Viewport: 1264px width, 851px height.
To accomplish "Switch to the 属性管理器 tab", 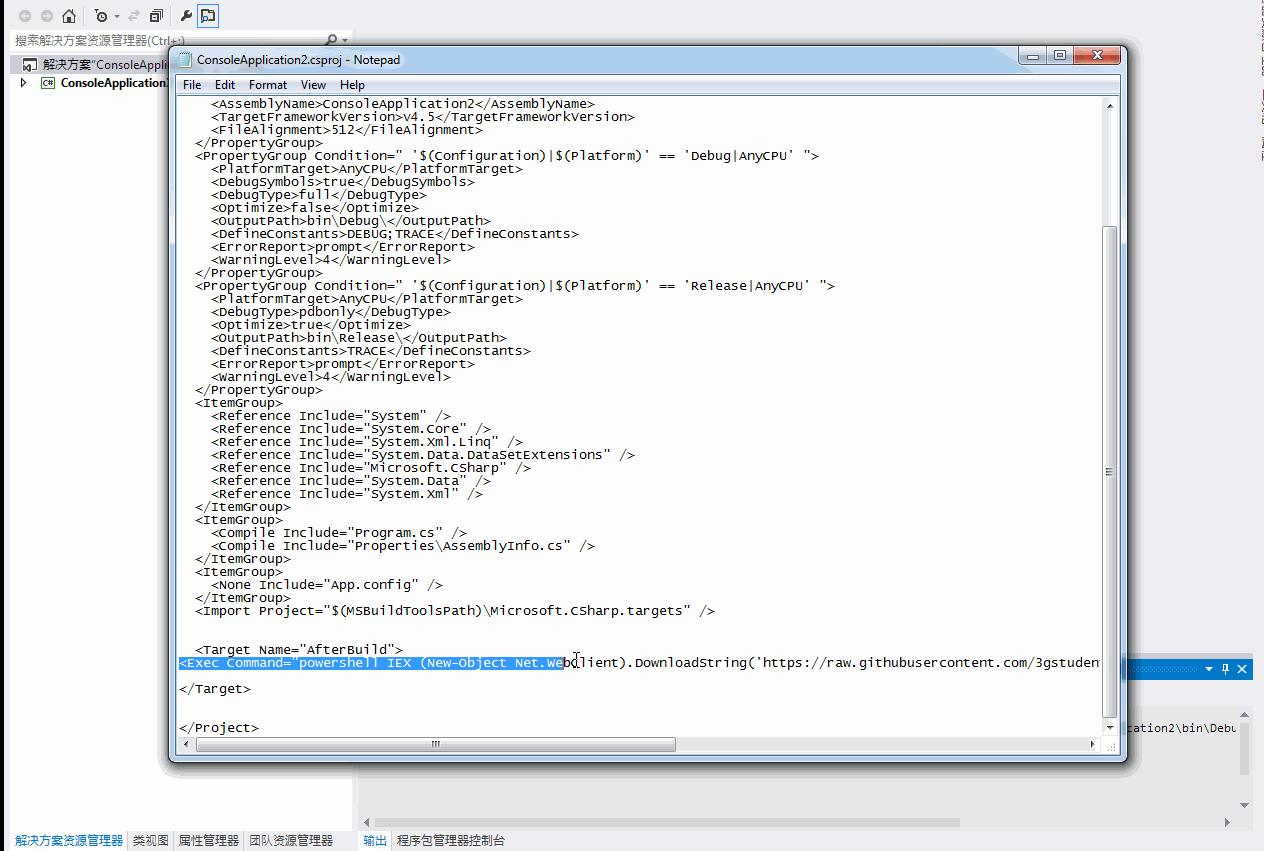I will [209, 840].
